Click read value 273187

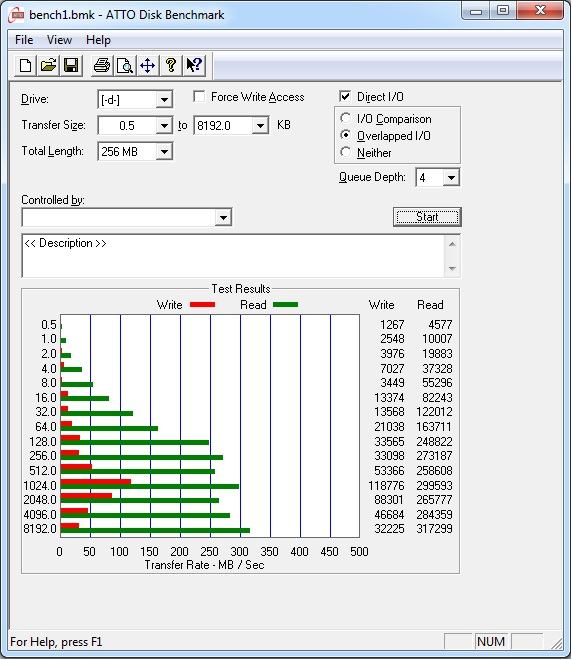pos(434,456)
